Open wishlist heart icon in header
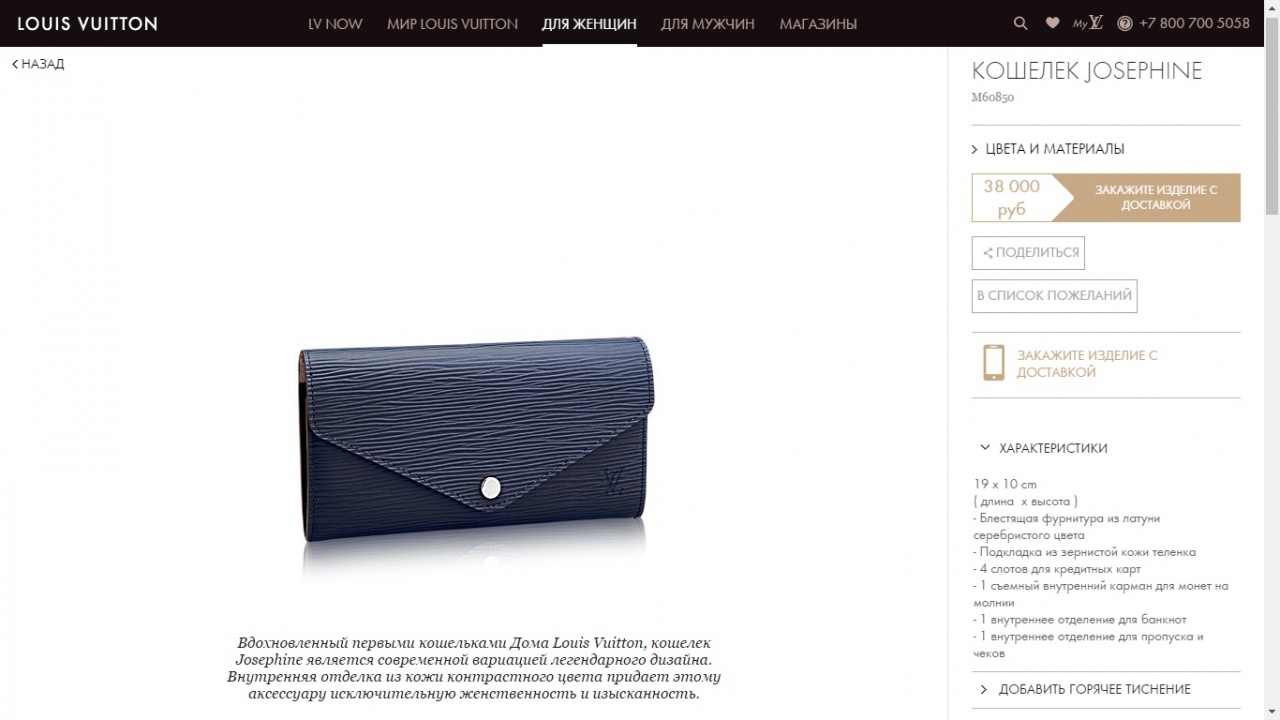1280x720 pixels. click(x=1052, y=23)
